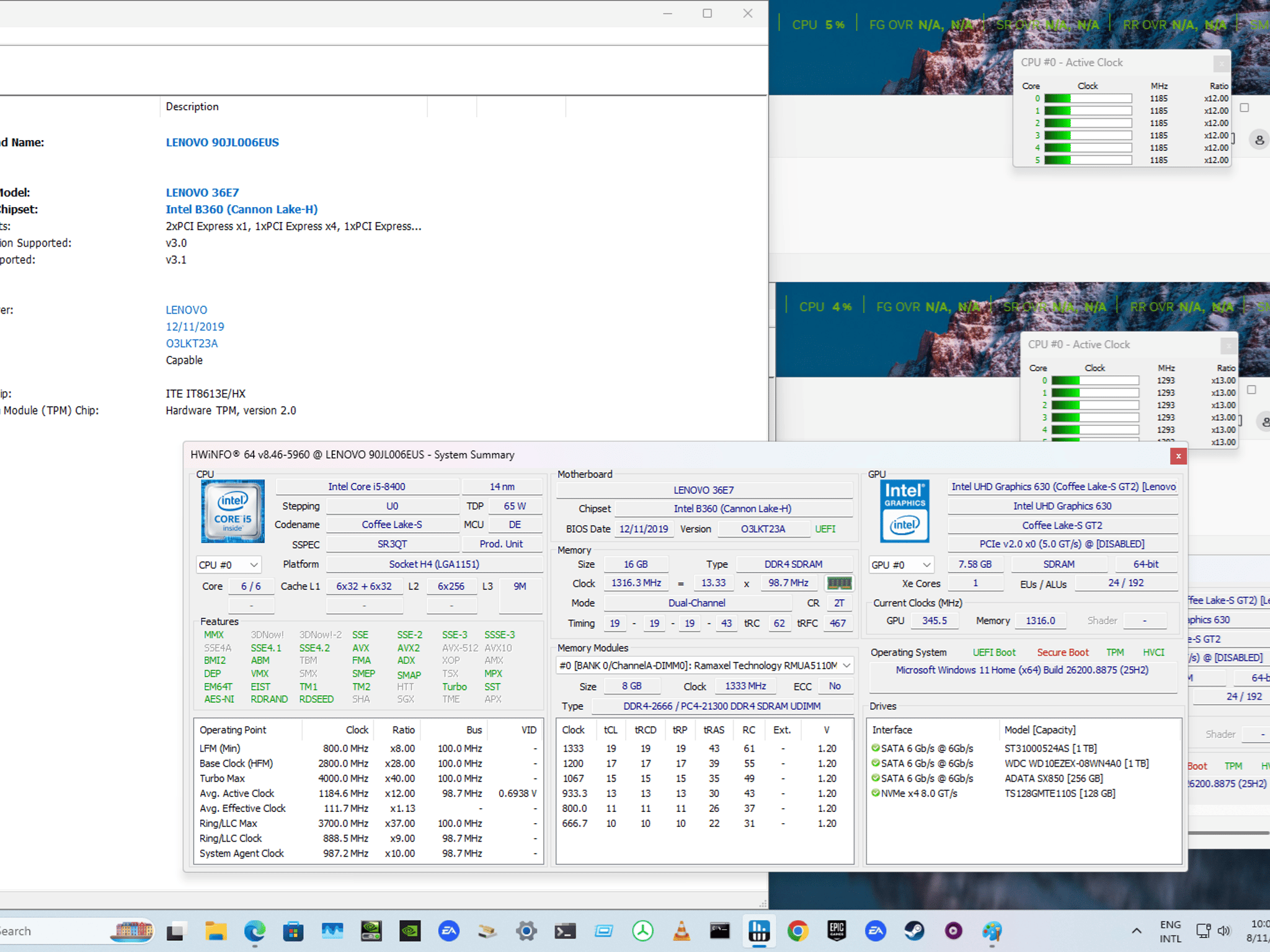Open the green tri-circle app taskbar icon
Viewport: 1270px width, 952px height.
click(643, 931)
